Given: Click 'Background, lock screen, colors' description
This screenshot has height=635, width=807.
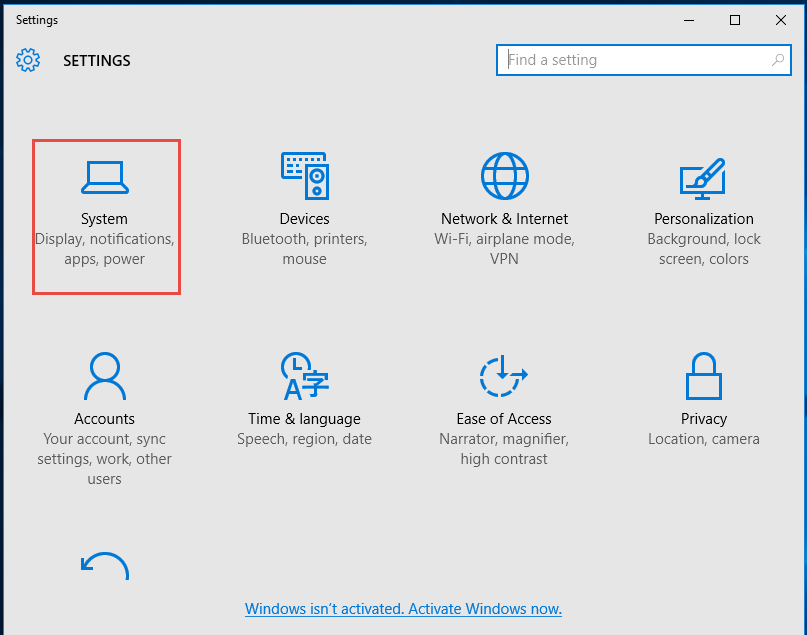Looking at the screenshot, I should (704, 249).
